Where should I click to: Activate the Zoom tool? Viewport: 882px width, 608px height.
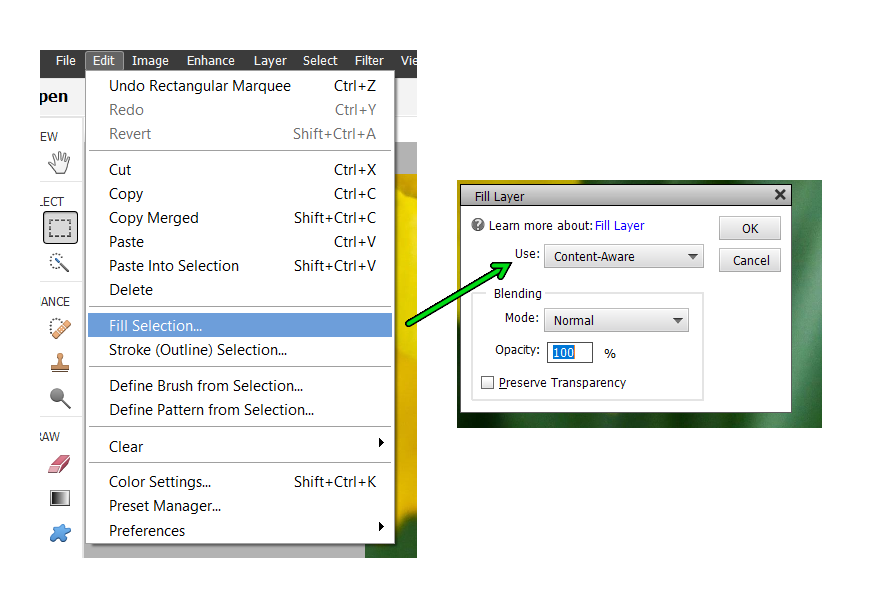(x=59, y=398)
